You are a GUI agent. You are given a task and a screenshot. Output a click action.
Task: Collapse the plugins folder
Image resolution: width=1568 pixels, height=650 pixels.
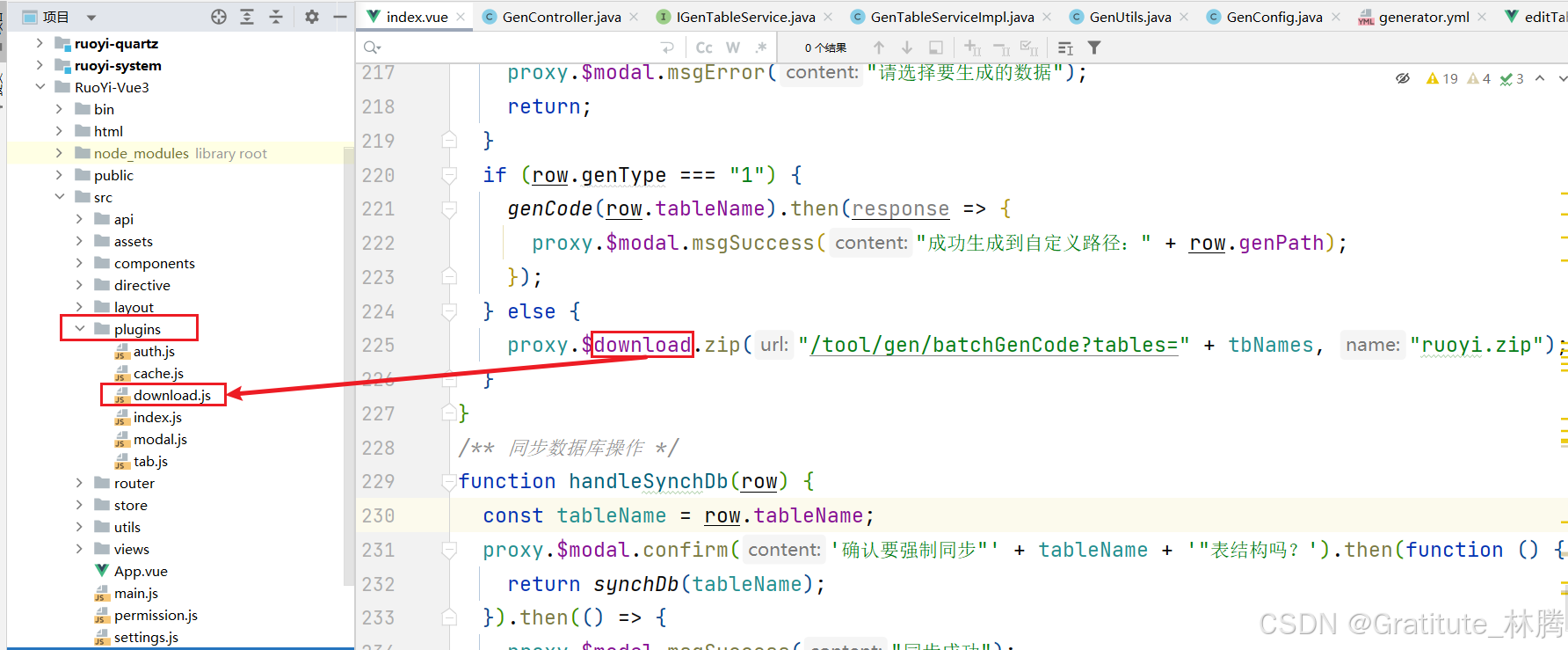[x=79, y=329]
